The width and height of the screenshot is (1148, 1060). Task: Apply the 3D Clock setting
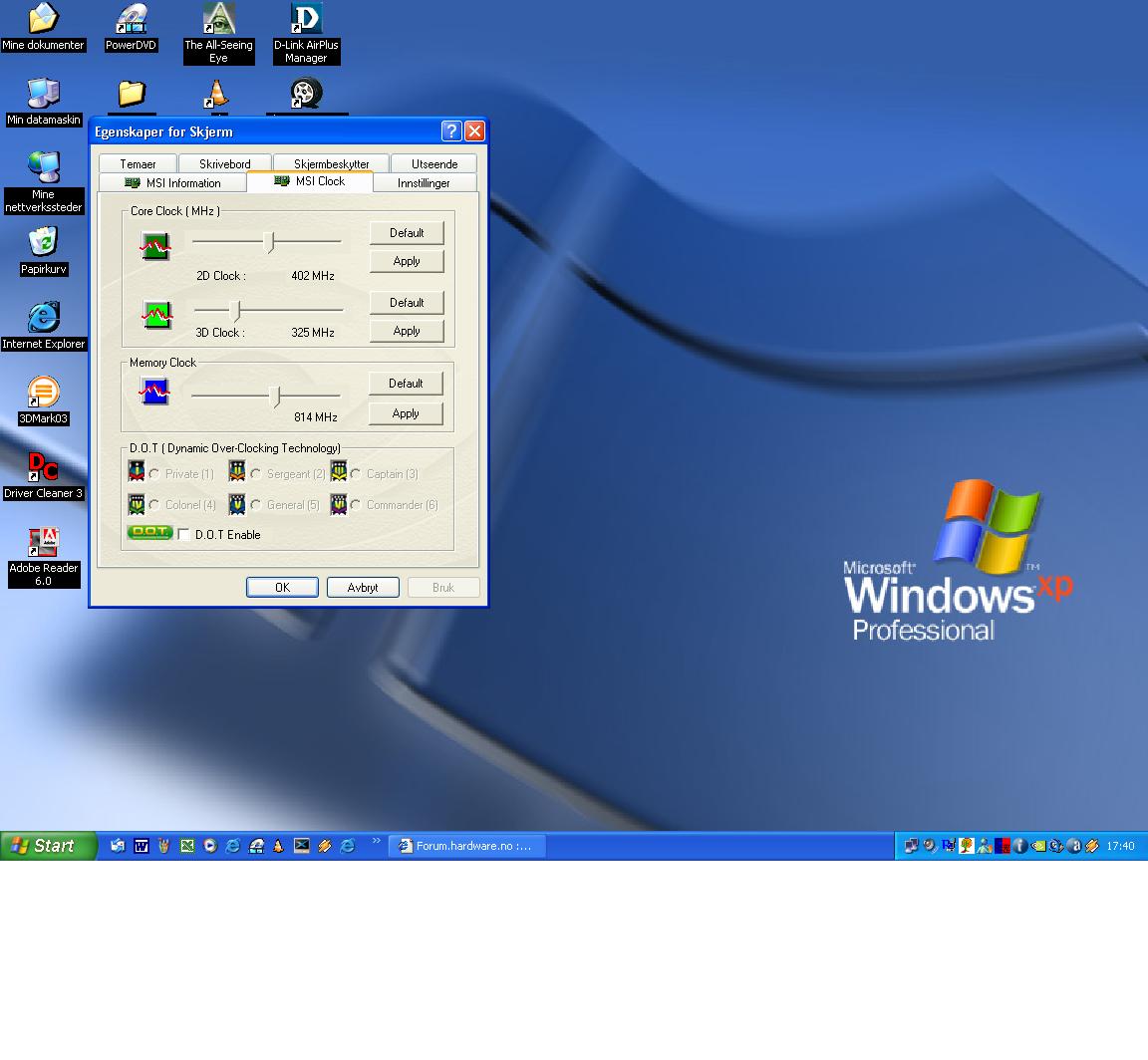point(407,331)
